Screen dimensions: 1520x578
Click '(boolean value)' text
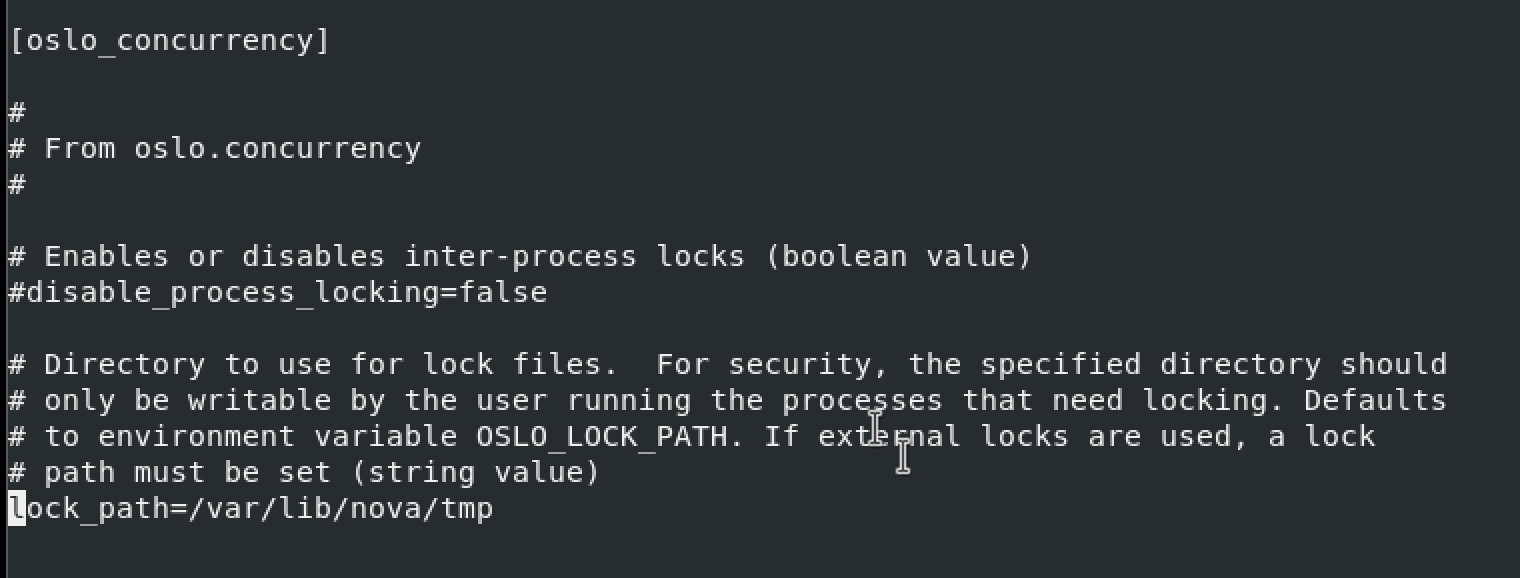pos(898,257)
